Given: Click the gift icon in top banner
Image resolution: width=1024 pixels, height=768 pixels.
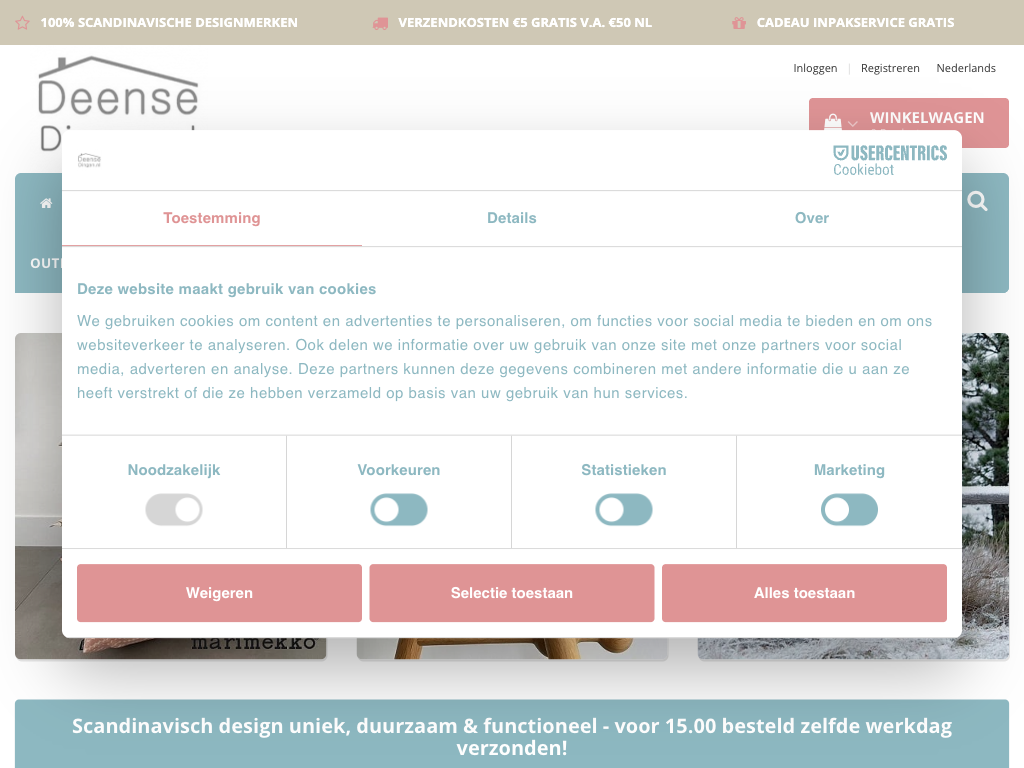Looking at the screenshot, I should coord(739,23).
